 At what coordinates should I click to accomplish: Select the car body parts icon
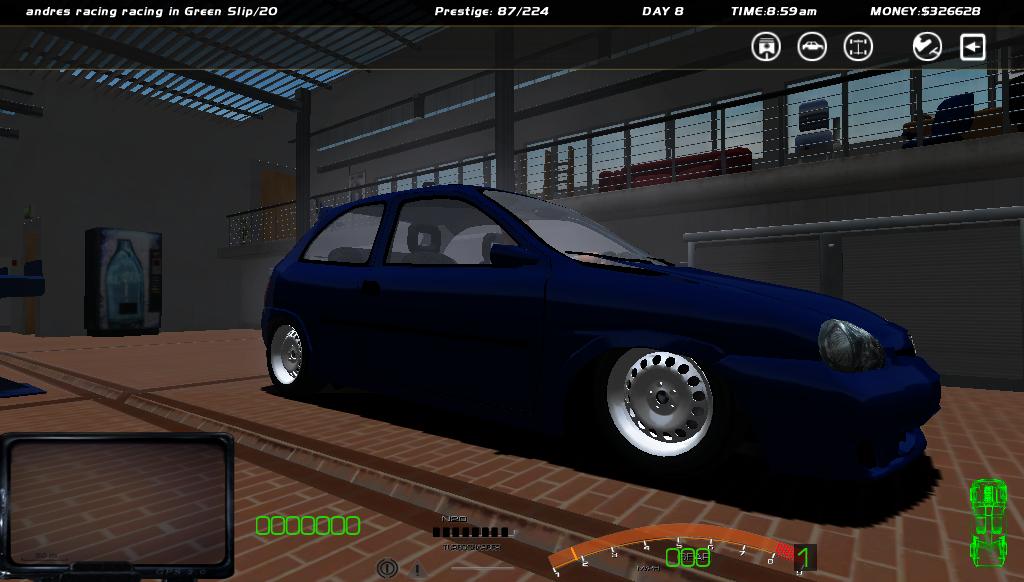(x=812, y=47)
